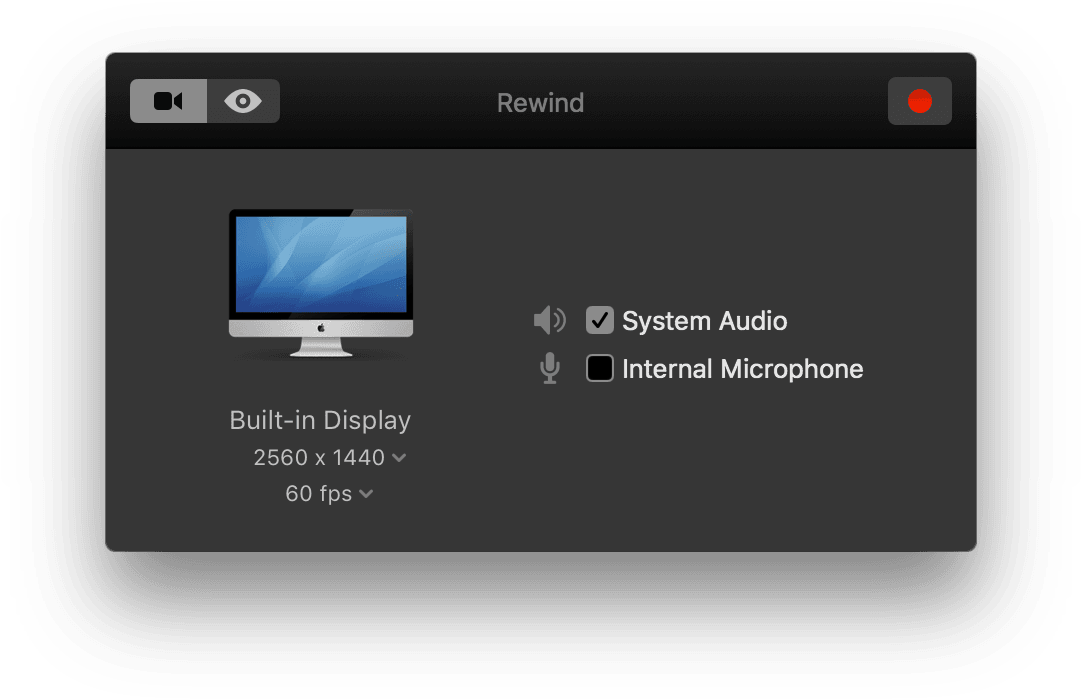Expand the resolution chevron next to 2560 x 1440
1081x699 pixels.
coord(399,457)
